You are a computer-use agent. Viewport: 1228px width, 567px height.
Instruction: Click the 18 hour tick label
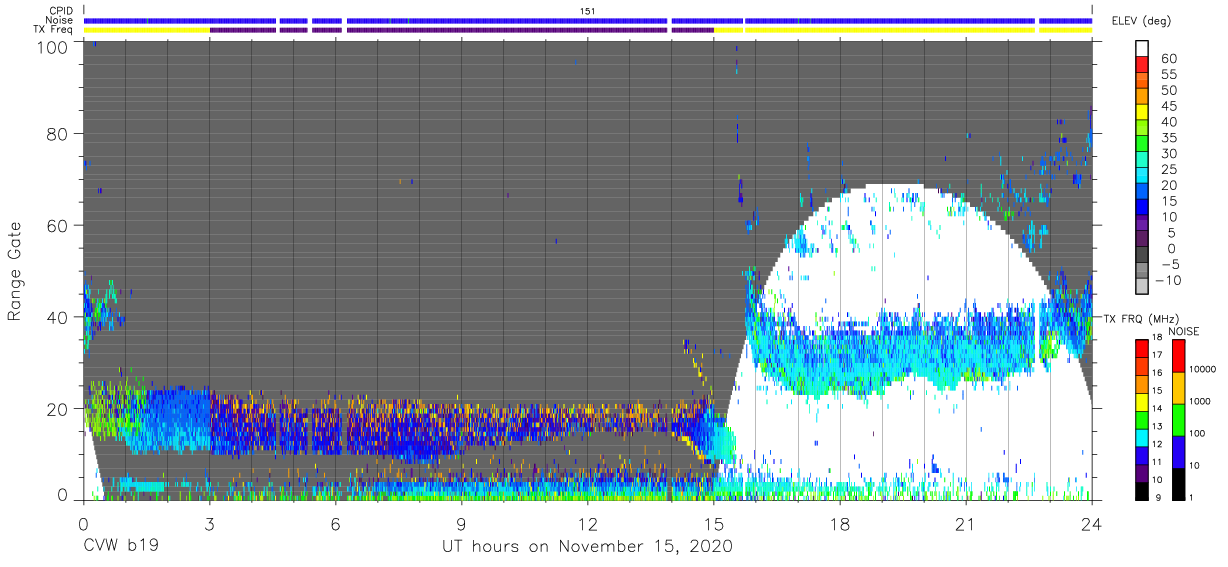point(839,524)
